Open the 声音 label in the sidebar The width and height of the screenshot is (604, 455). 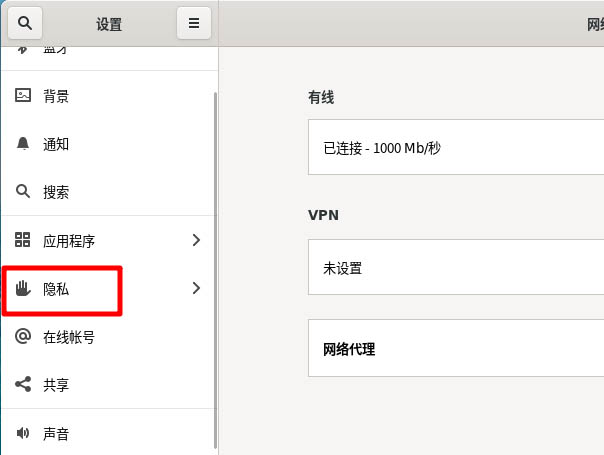click(56, 434)
